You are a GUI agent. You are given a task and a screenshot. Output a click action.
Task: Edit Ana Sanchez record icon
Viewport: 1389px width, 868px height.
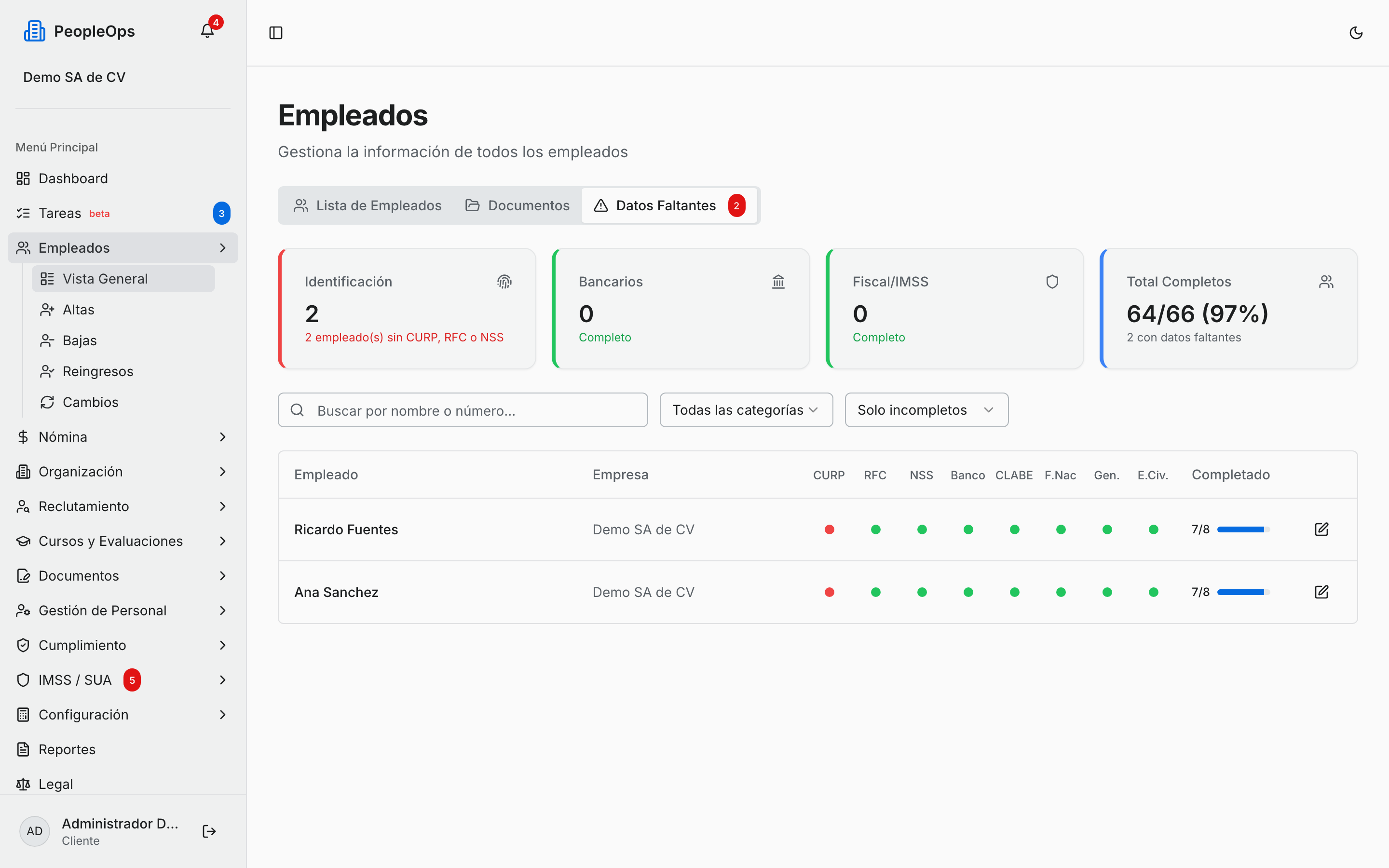click(1321, 592)
